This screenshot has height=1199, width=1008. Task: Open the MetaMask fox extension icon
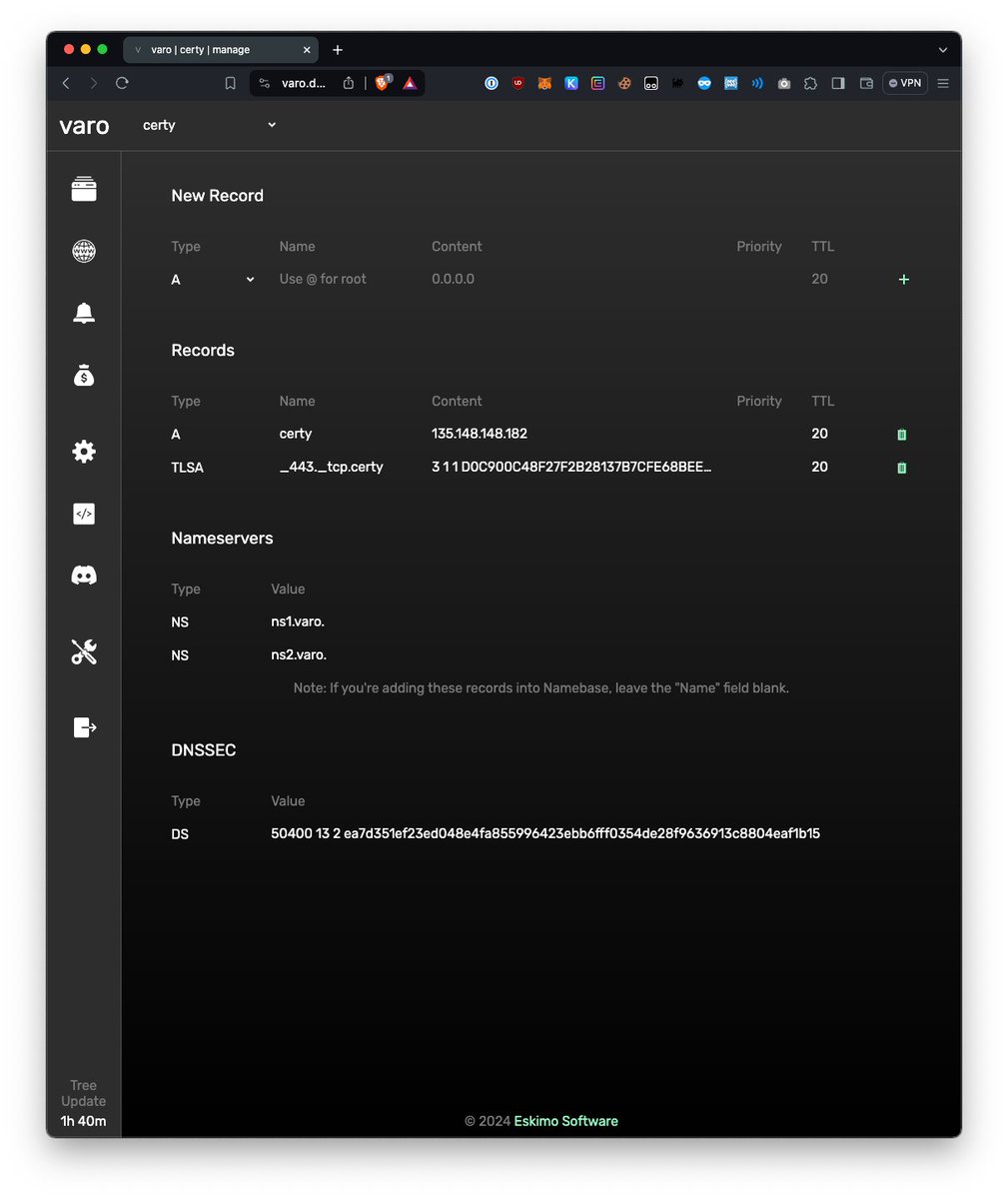544,84
